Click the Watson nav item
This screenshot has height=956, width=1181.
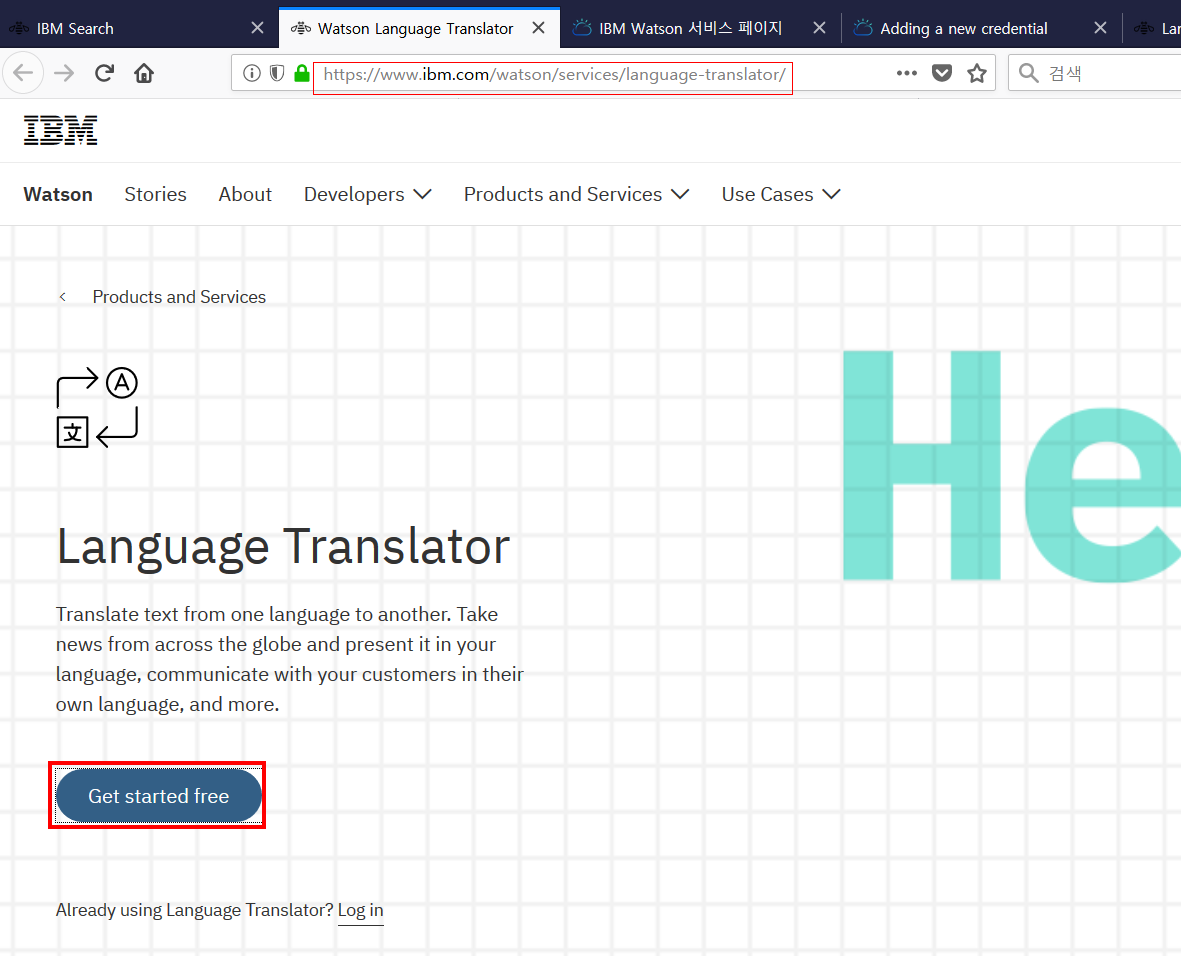pyautogui.click(x=58, y=194)
